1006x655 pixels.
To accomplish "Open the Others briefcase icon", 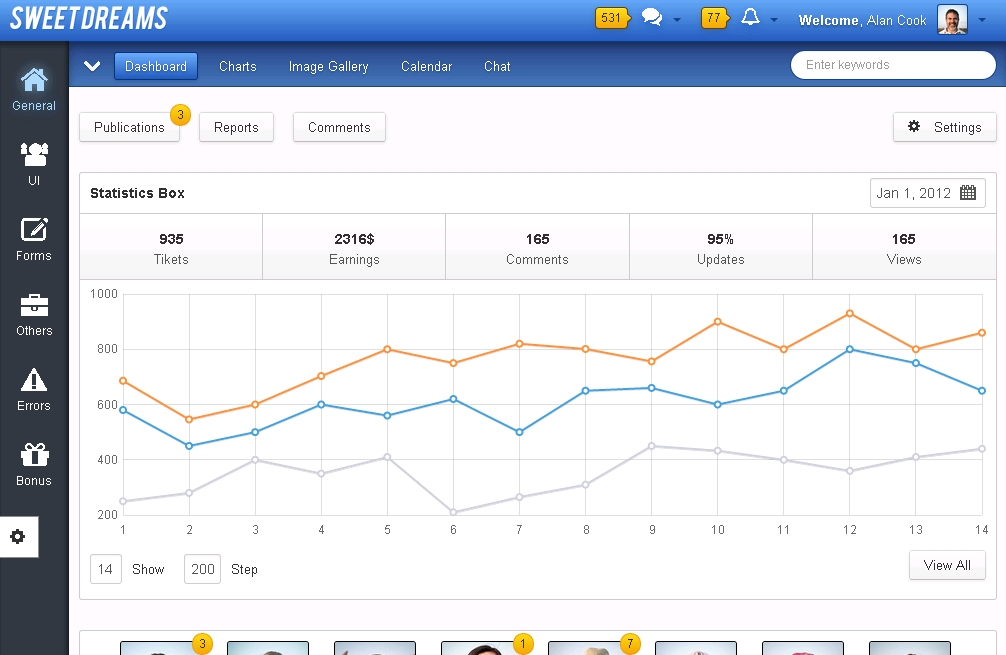I will (x=34, y=305).
